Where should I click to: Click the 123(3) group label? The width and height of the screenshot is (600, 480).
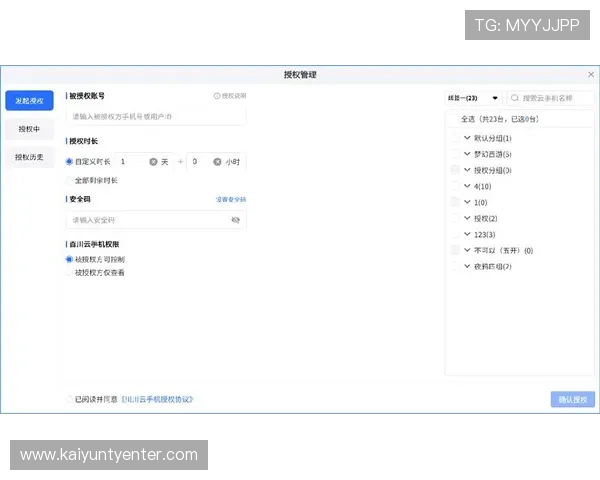click(x=484, y=235)
